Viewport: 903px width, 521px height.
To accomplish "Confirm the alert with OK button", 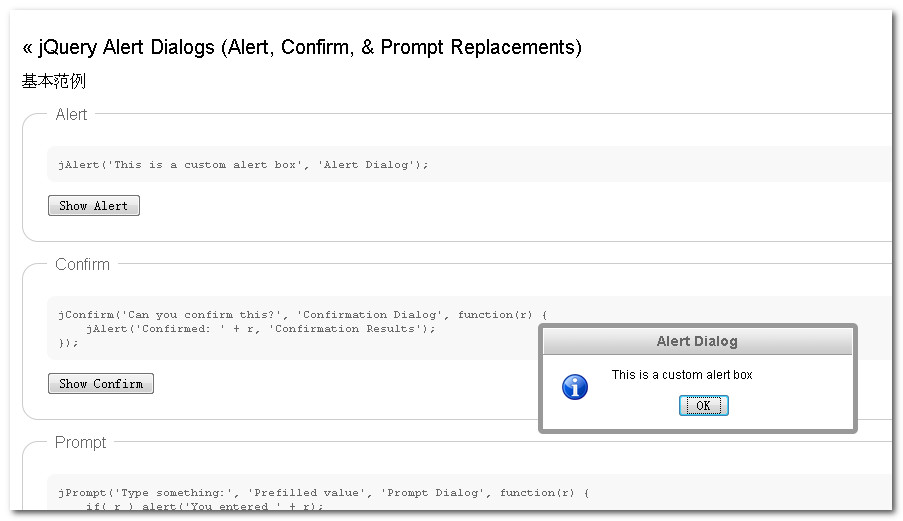I will (703, 405).
